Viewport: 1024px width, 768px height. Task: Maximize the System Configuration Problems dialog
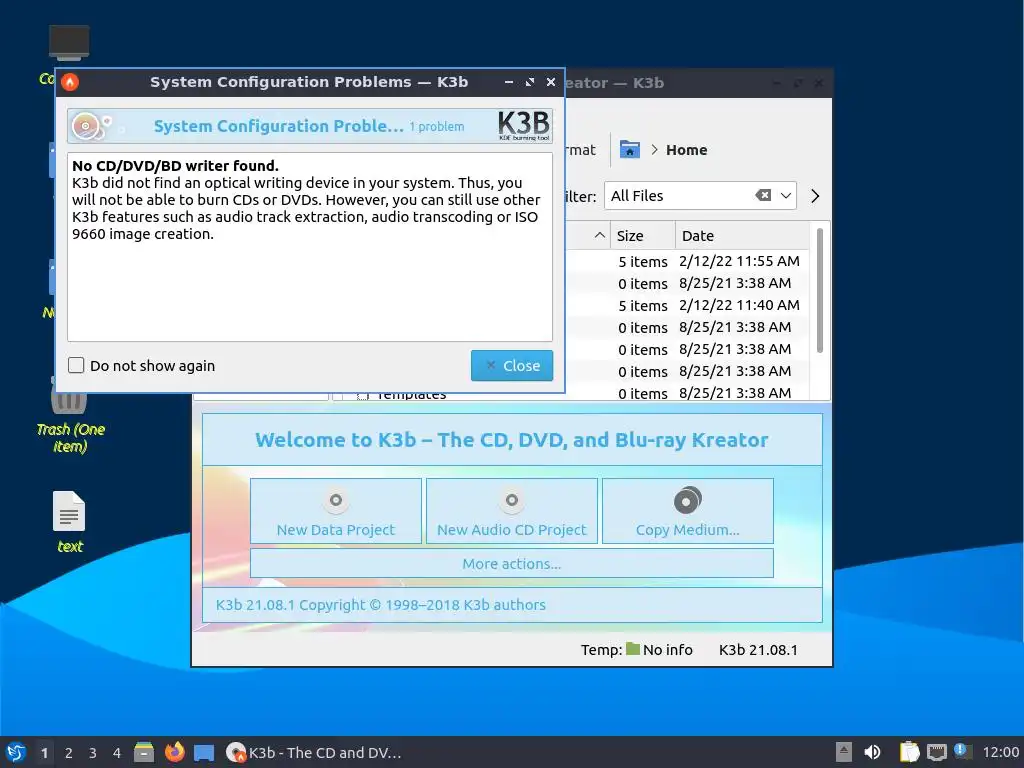(x=530, y=82)
